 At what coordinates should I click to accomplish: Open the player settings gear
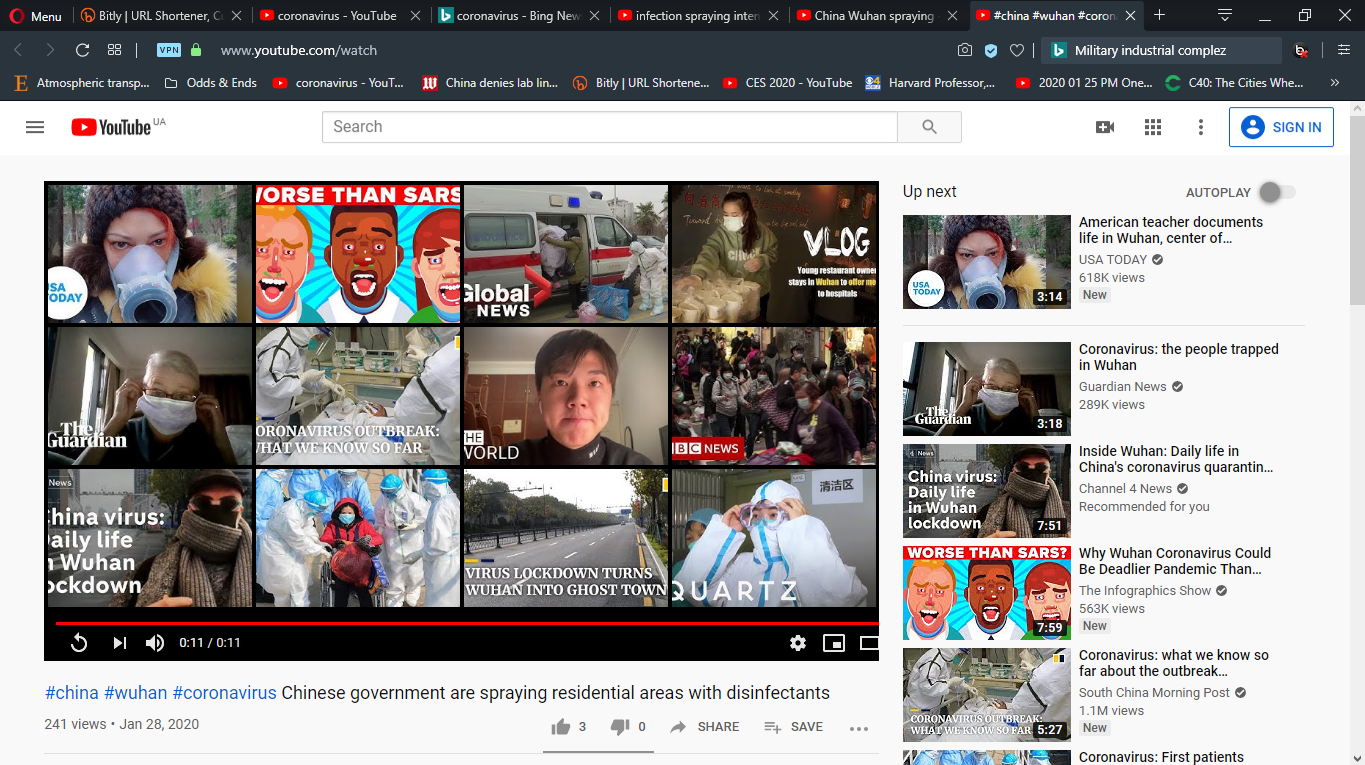tap(798, 643)
